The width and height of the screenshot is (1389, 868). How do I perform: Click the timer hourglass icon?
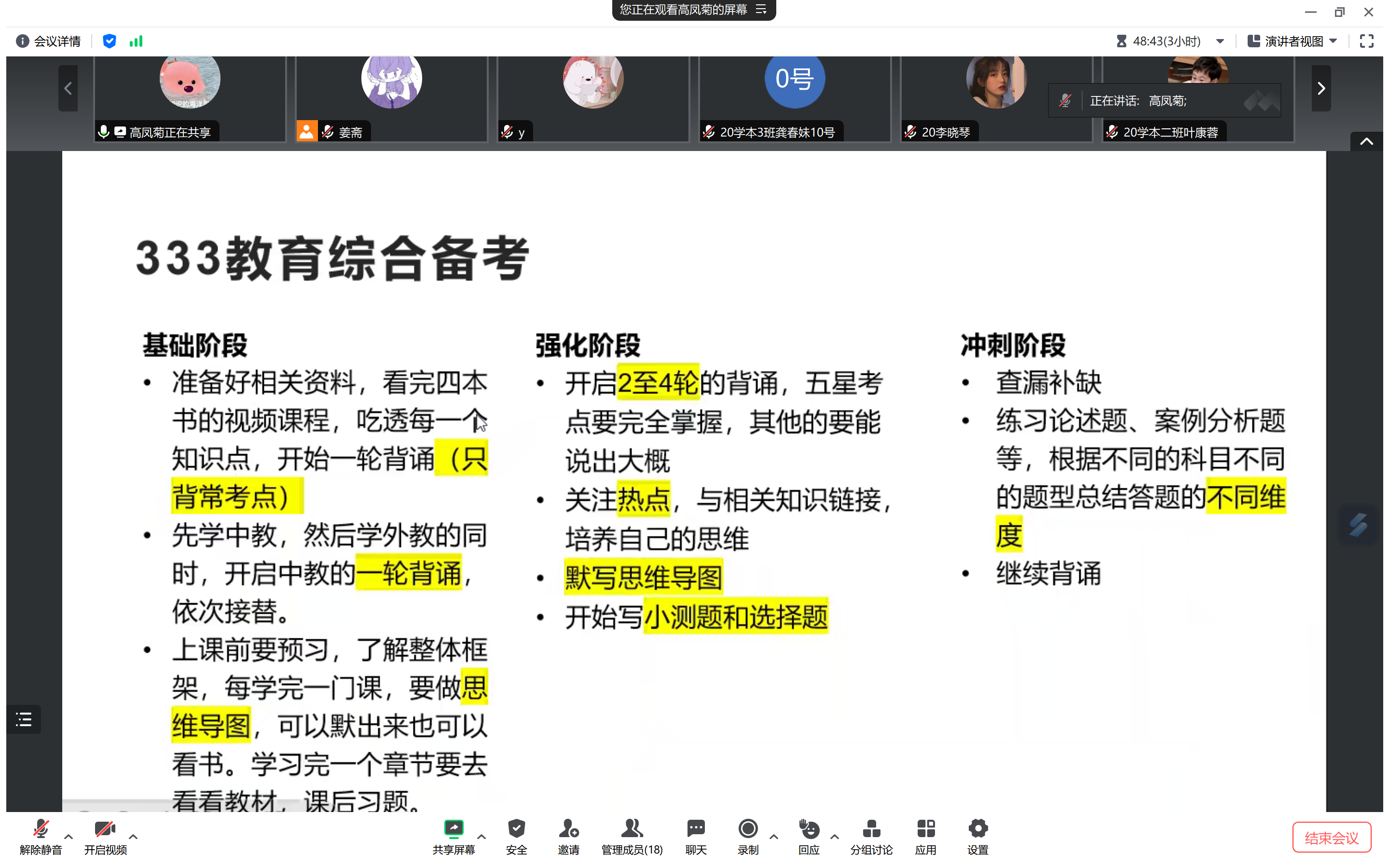click(x=1121, y=41)
